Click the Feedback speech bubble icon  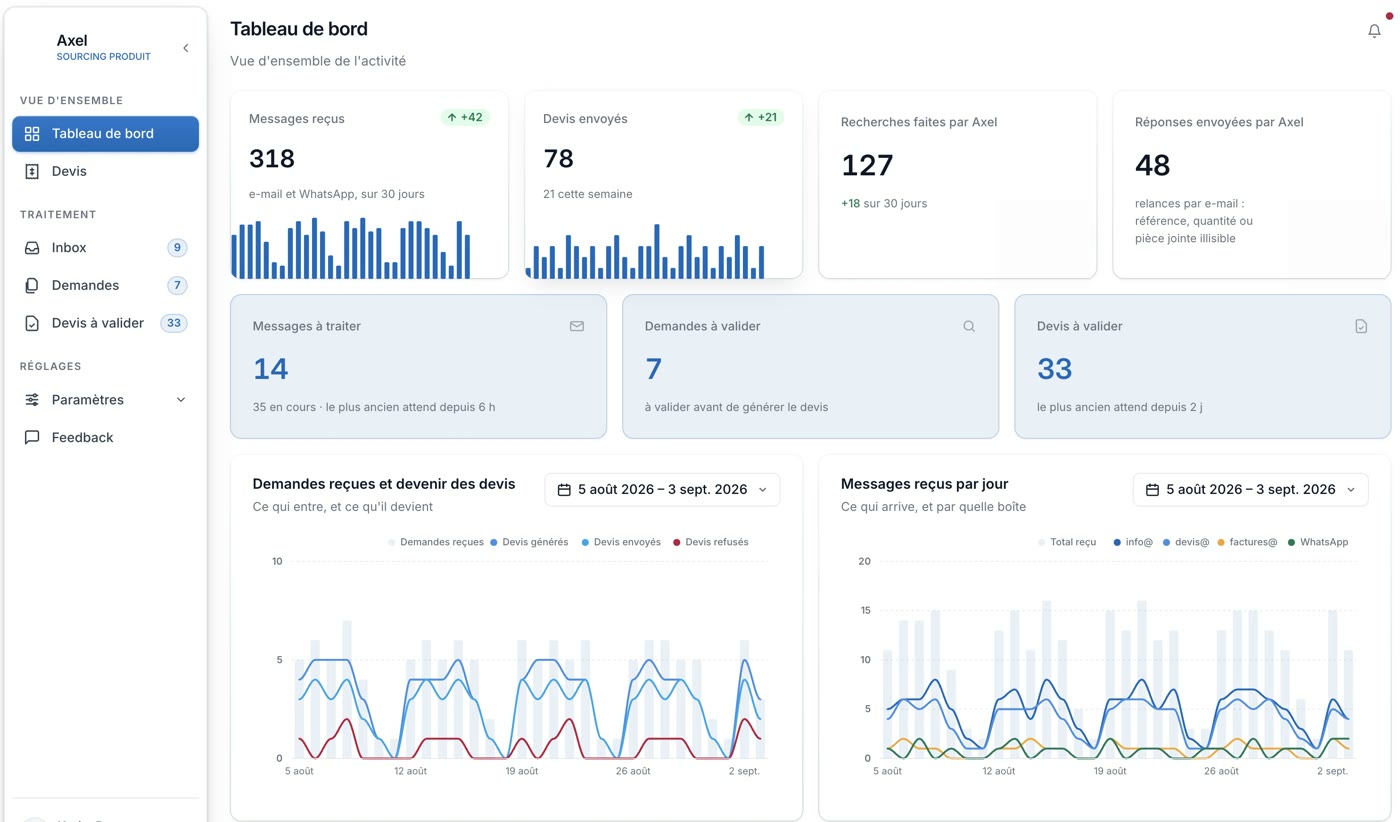pos(32,438)
